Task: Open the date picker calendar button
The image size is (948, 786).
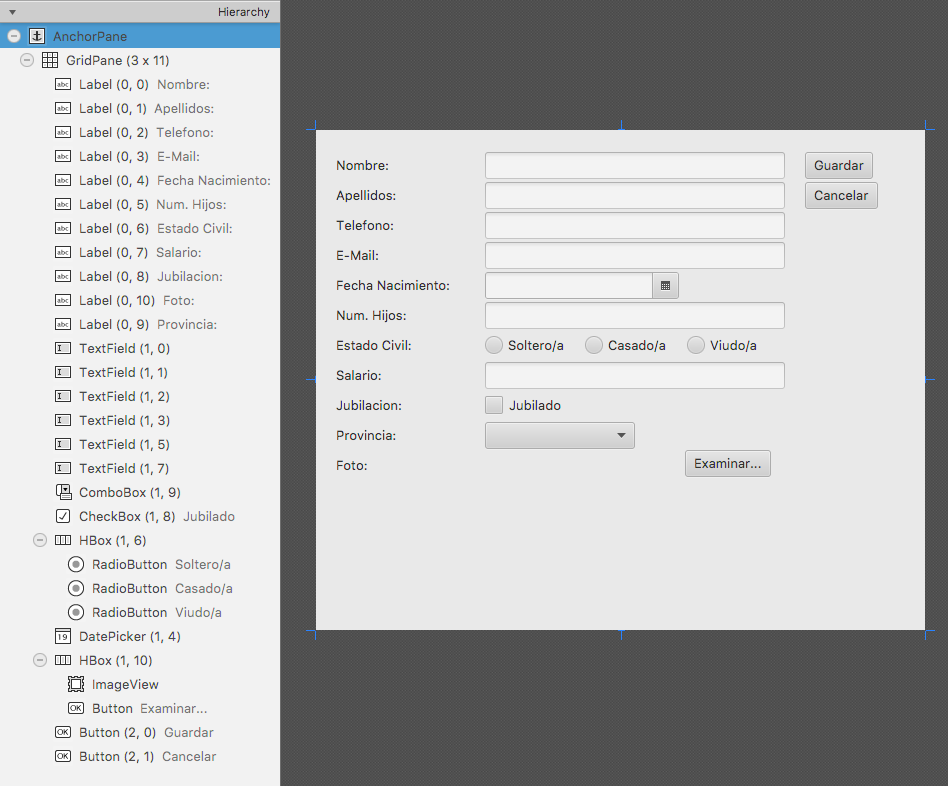Action: pos(665,286)
